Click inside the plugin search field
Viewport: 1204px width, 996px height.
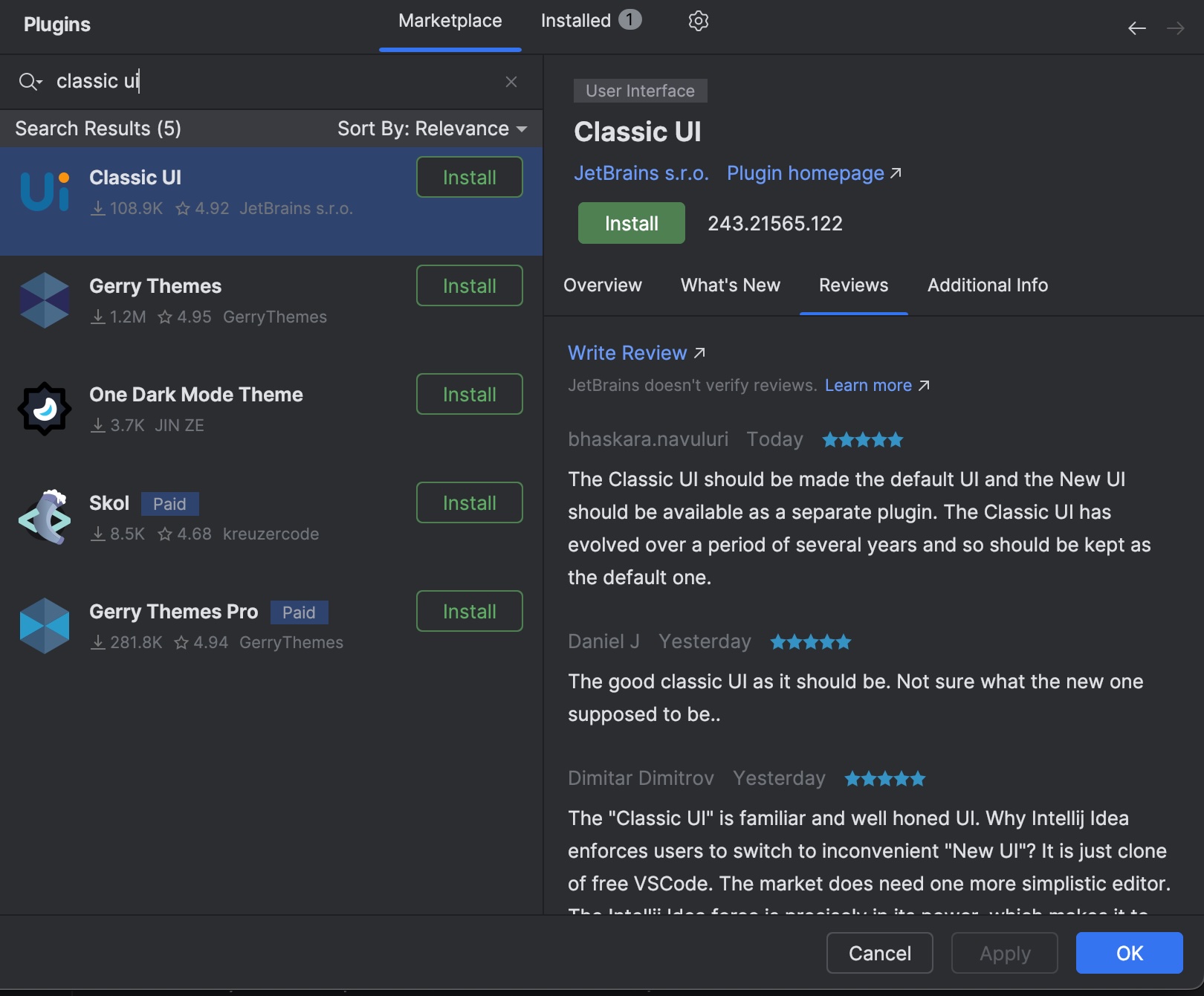[x=223, y=81]
